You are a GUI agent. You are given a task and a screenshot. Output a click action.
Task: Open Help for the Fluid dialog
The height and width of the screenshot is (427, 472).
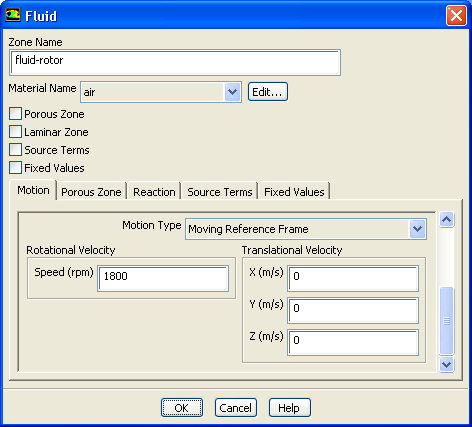pyautogui.click(x=289, y=407)
